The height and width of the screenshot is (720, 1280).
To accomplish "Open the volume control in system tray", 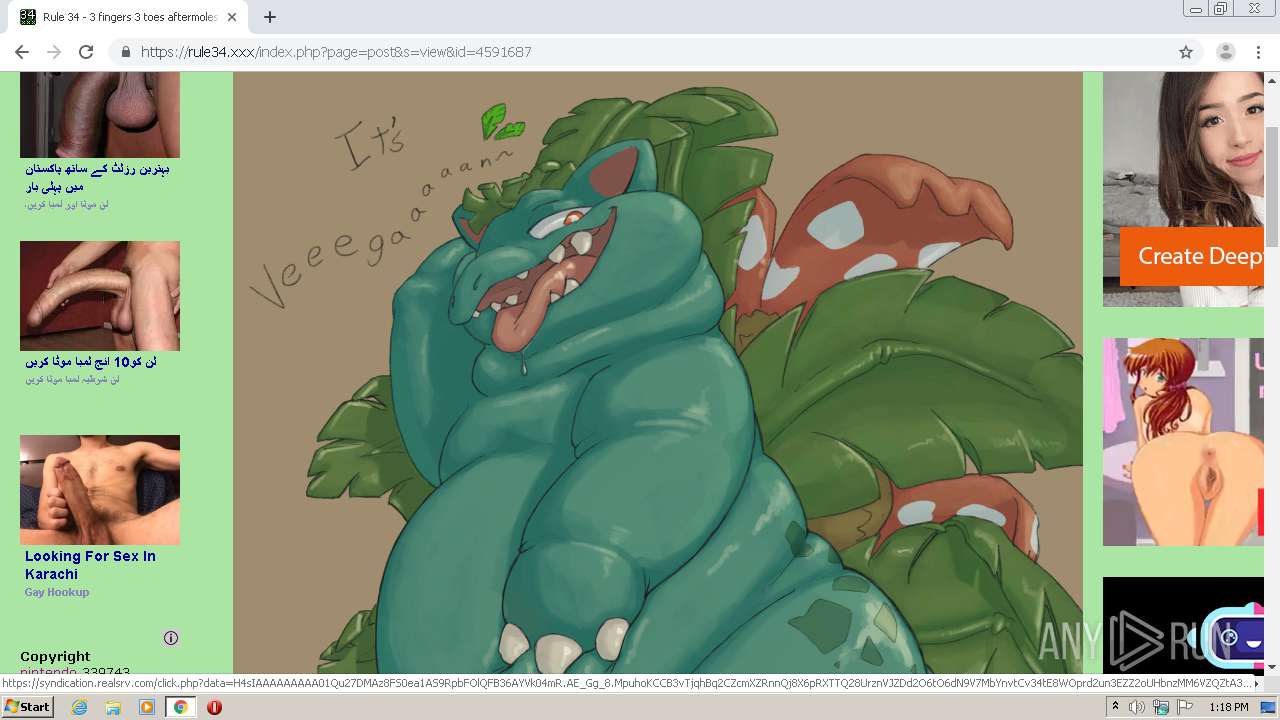I will pyautogui.click(x=1137, y=707).
